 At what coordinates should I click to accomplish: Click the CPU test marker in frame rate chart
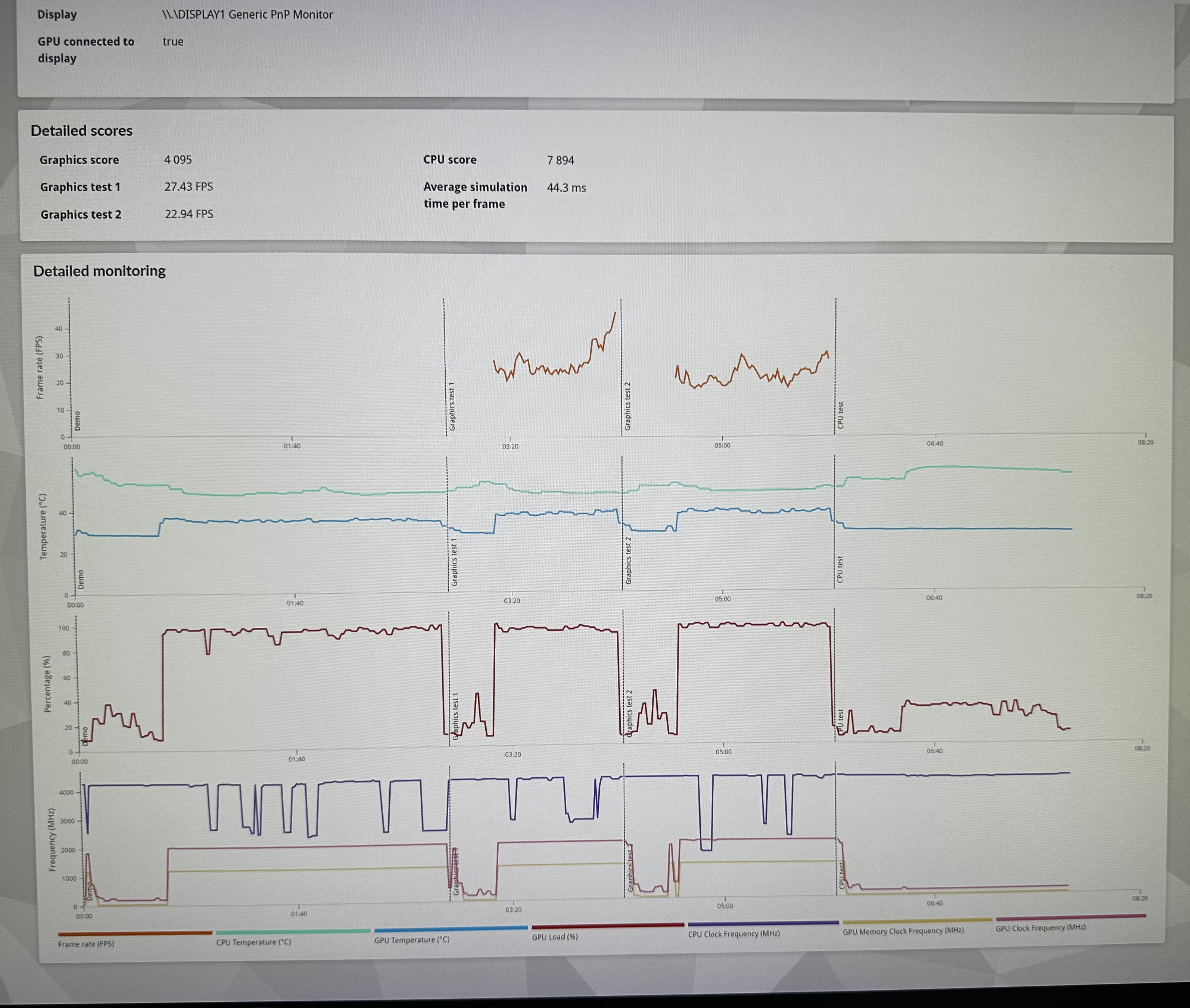(840, 415)
